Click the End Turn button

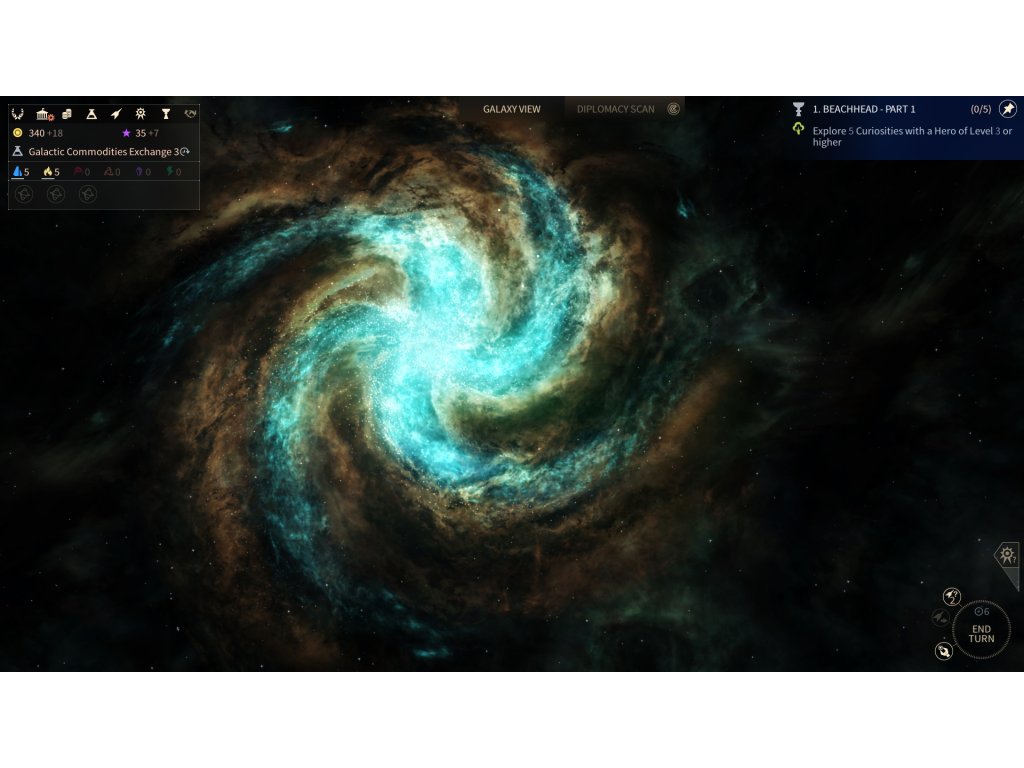tap(982, 630)
